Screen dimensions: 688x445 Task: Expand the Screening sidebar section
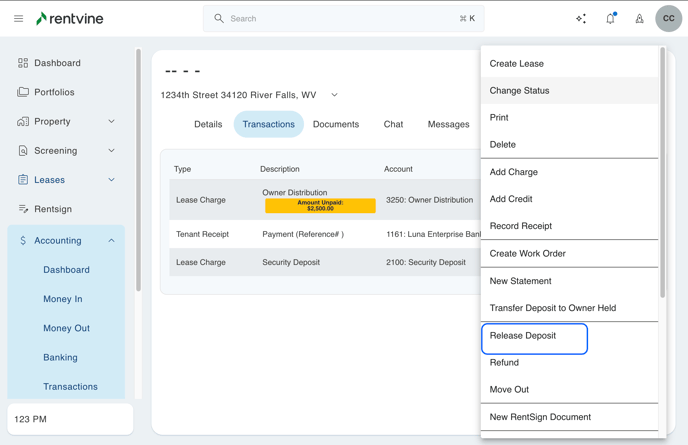[111, 151]
